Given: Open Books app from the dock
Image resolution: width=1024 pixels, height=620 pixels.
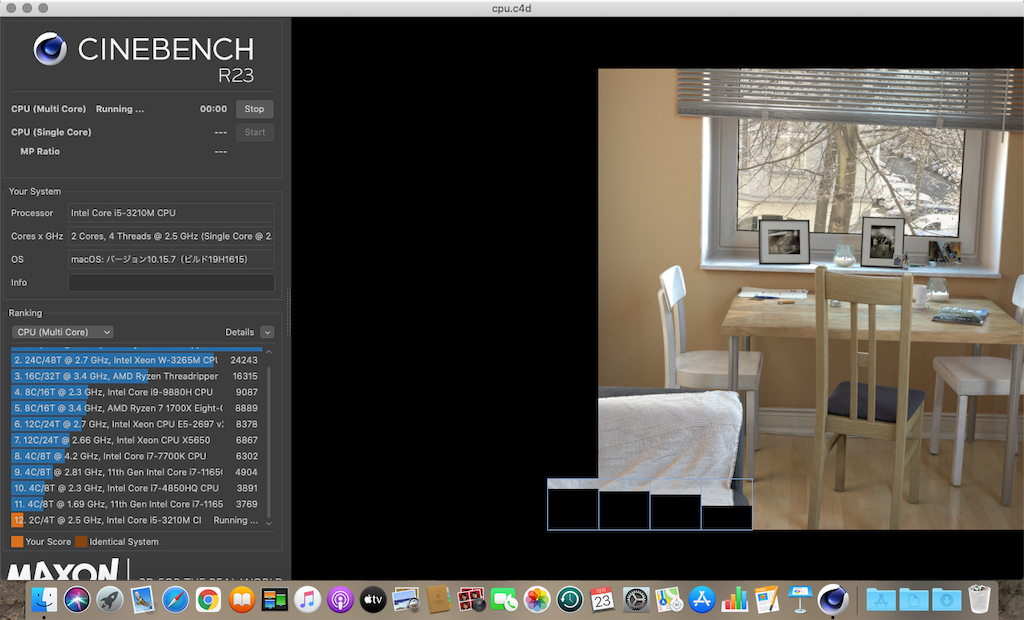Looking at the screenshot, I should click(x=242, y=599).
